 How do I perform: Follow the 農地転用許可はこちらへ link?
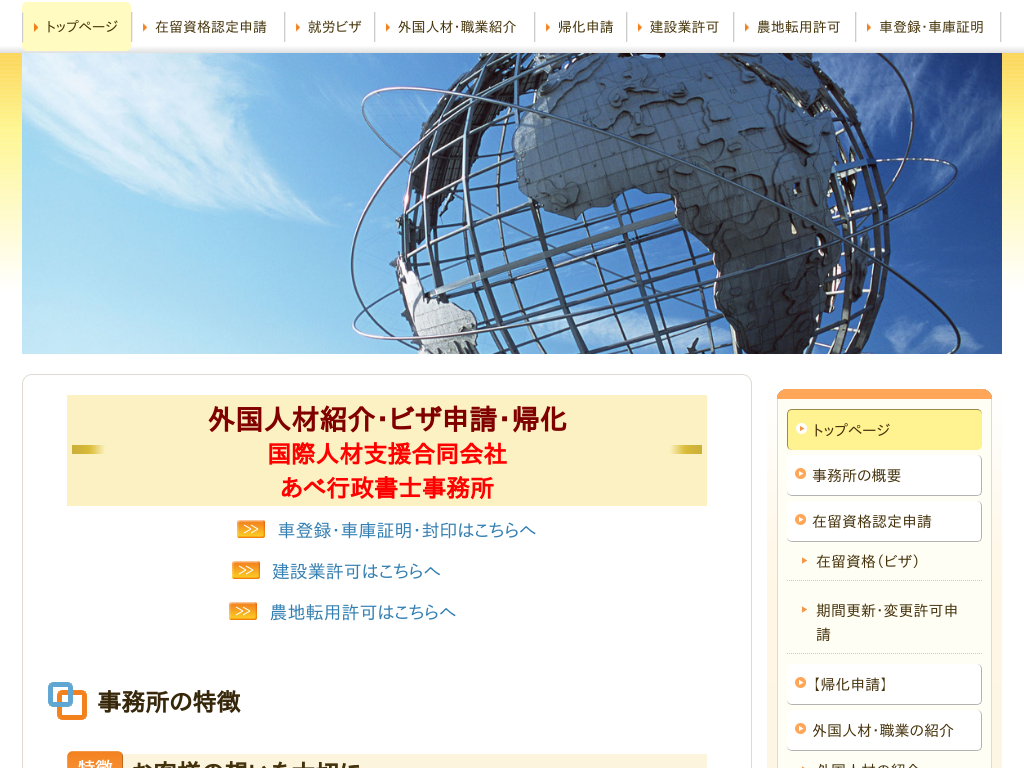pyautogui.click(x=363, y=613)
